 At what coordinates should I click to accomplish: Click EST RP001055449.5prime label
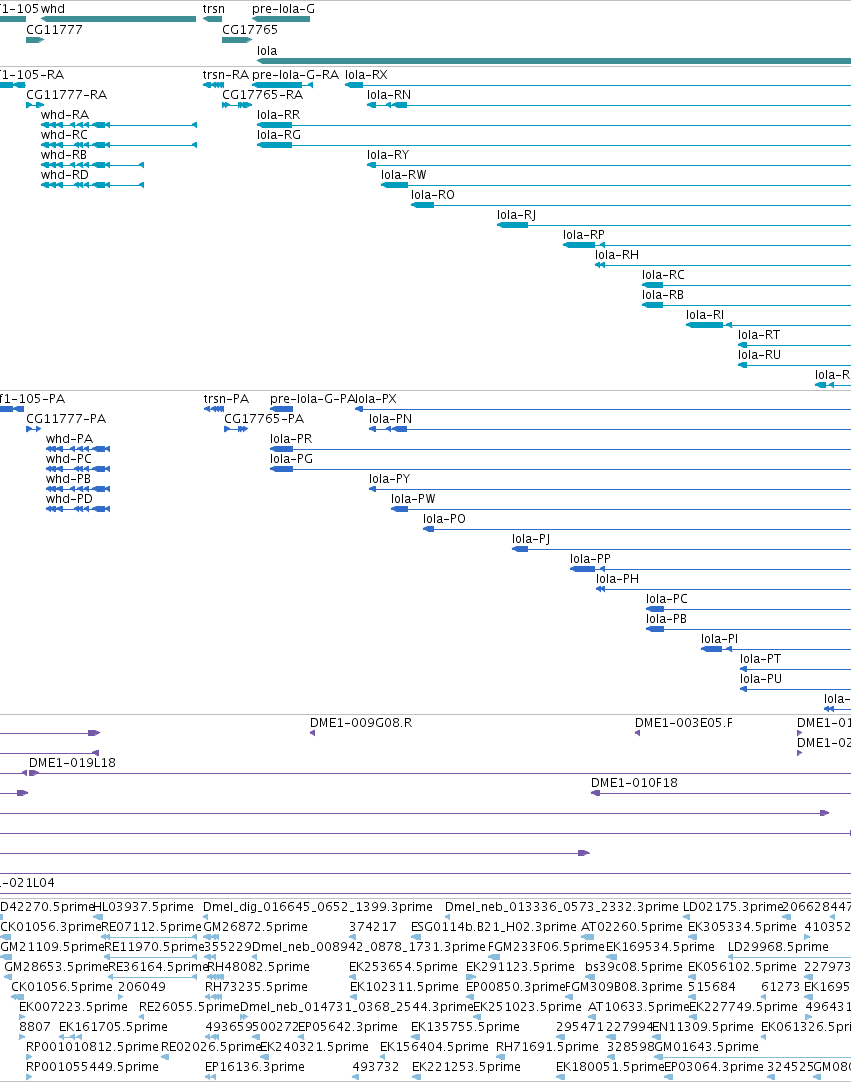point(92,1067)
